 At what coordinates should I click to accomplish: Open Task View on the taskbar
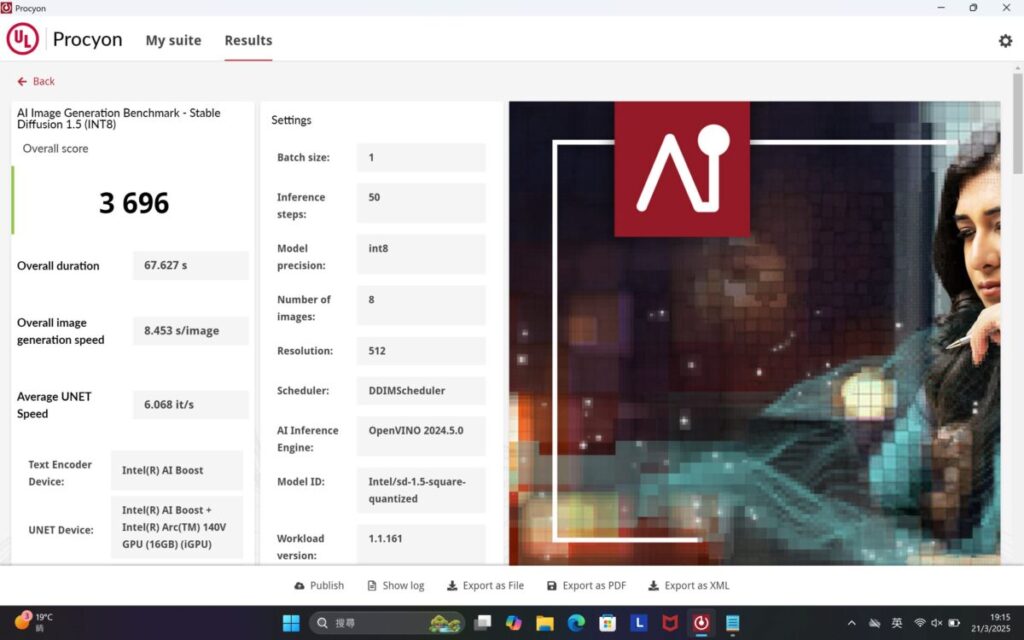[x=483, y=623]
